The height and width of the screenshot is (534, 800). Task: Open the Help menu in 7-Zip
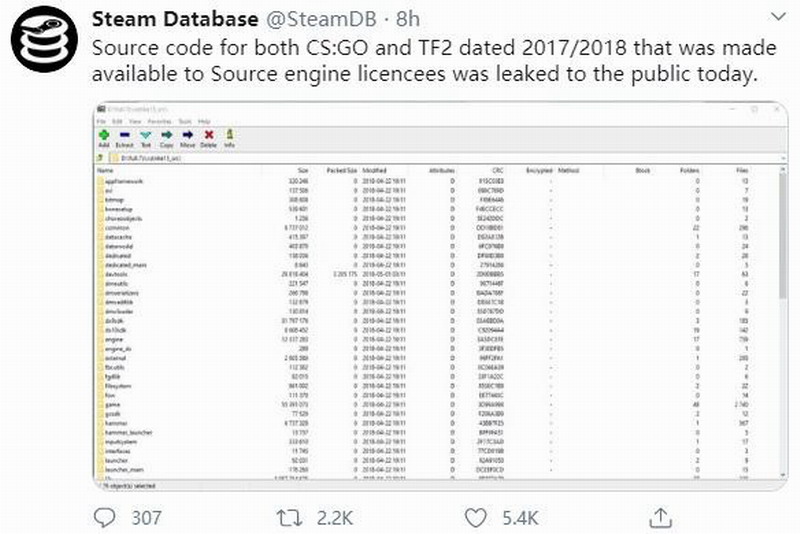[x=204, y=120]
